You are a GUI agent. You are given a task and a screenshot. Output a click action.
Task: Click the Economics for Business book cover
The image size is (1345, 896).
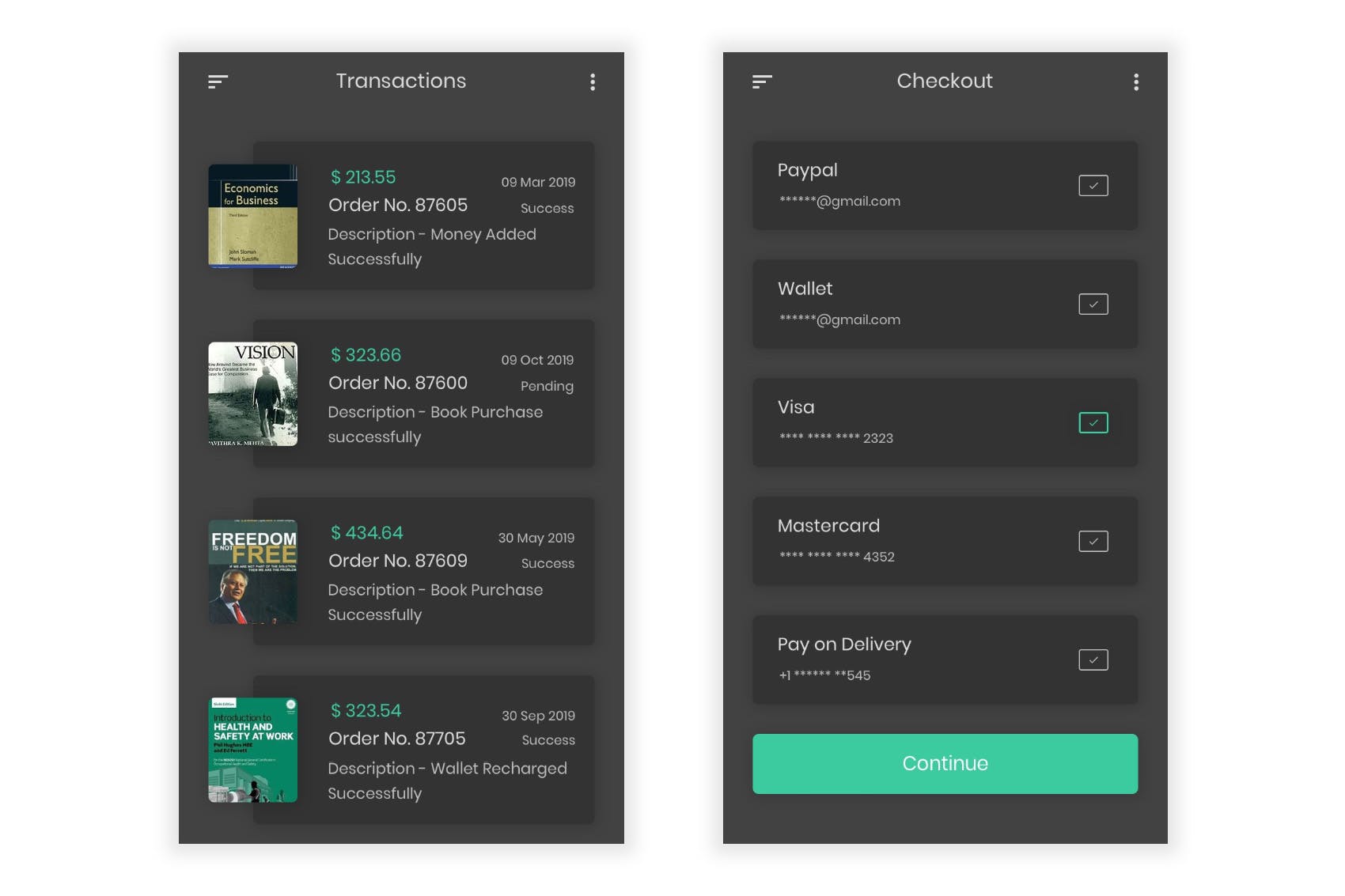[253, 215]
